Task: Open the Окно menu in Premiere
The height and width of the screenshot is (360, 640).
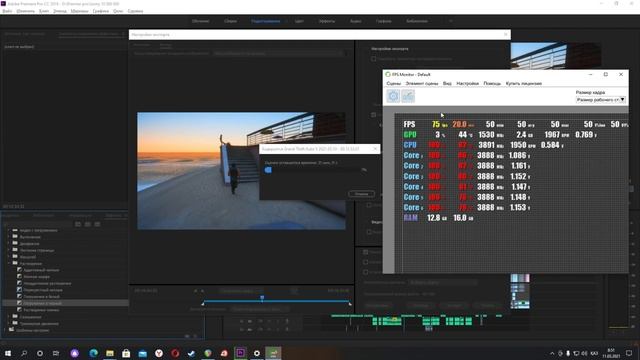Action: pos(118,11)
